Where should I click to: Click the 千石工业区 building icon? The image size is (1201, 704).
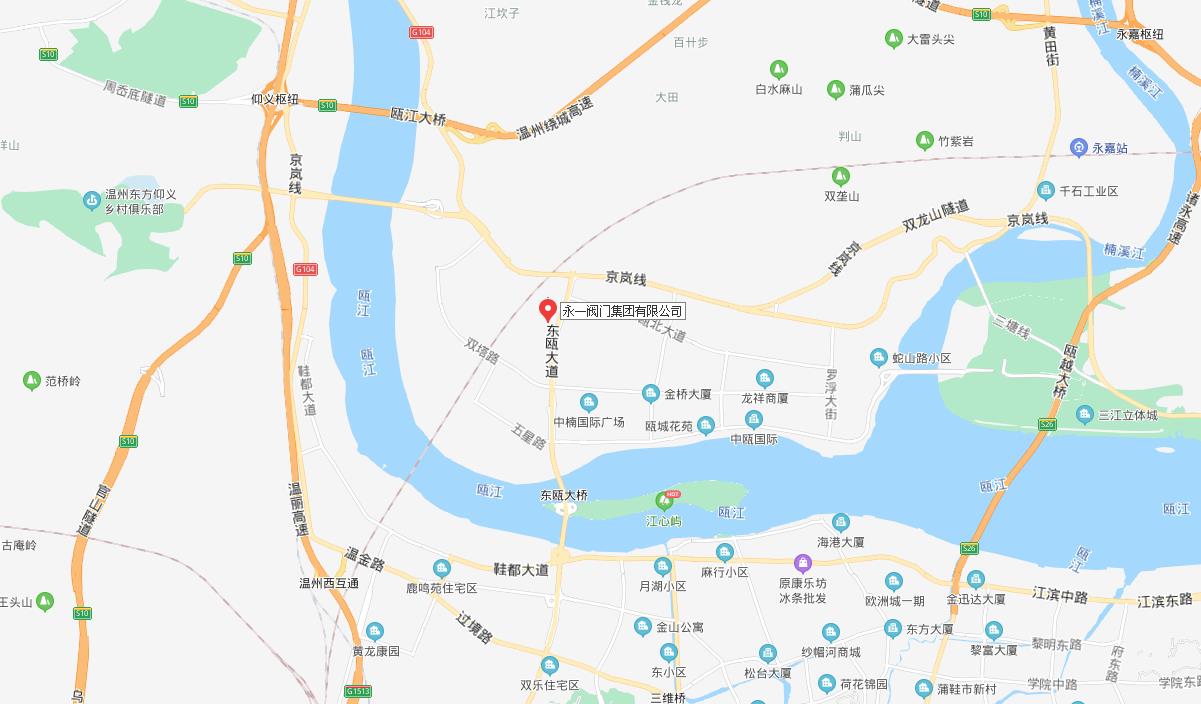pyautogui.click(x=1046, y=190)
